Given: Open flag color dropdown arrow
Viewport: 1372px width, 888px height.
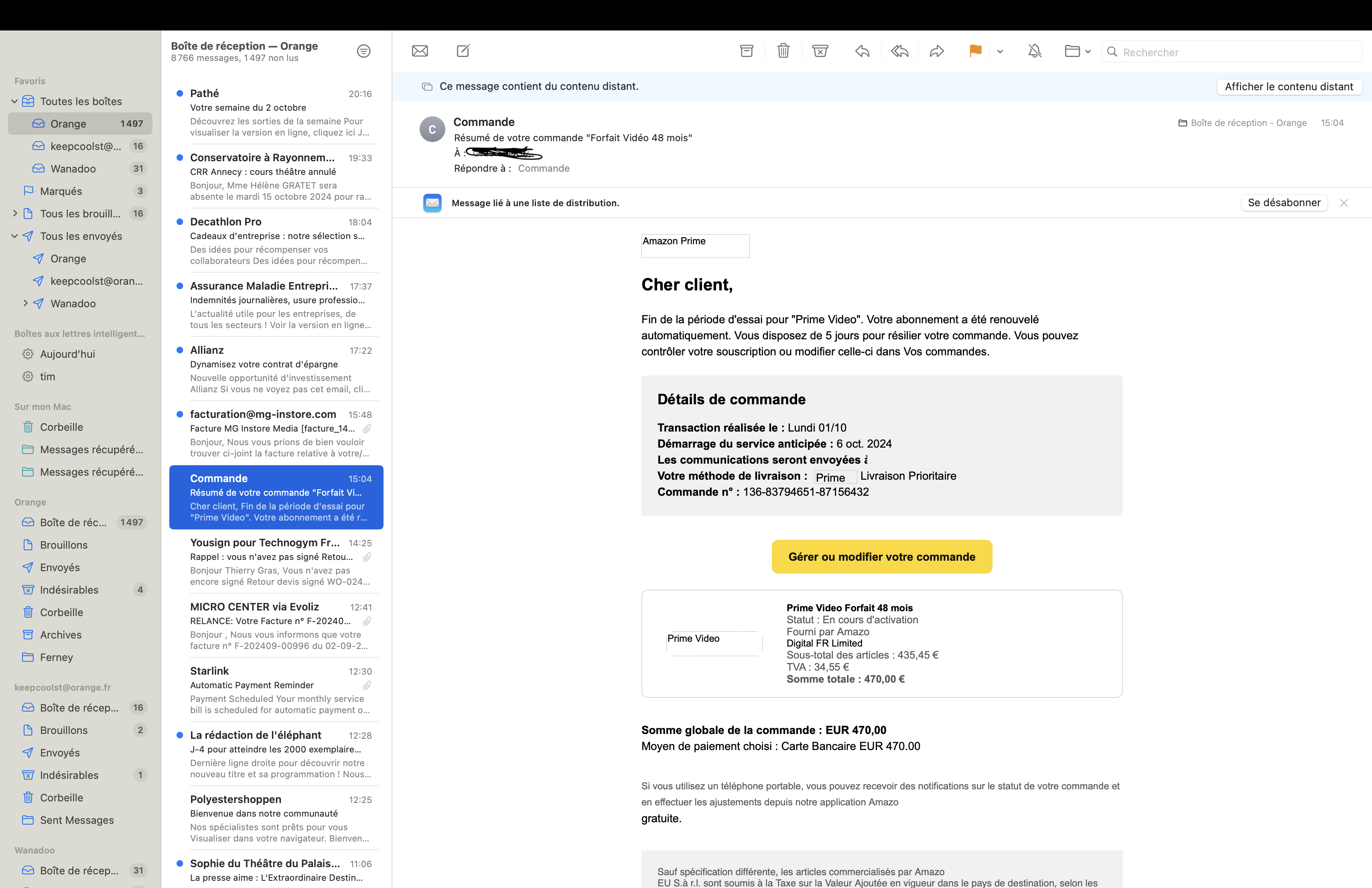Looking at the screenshot, I should 1000,52.
